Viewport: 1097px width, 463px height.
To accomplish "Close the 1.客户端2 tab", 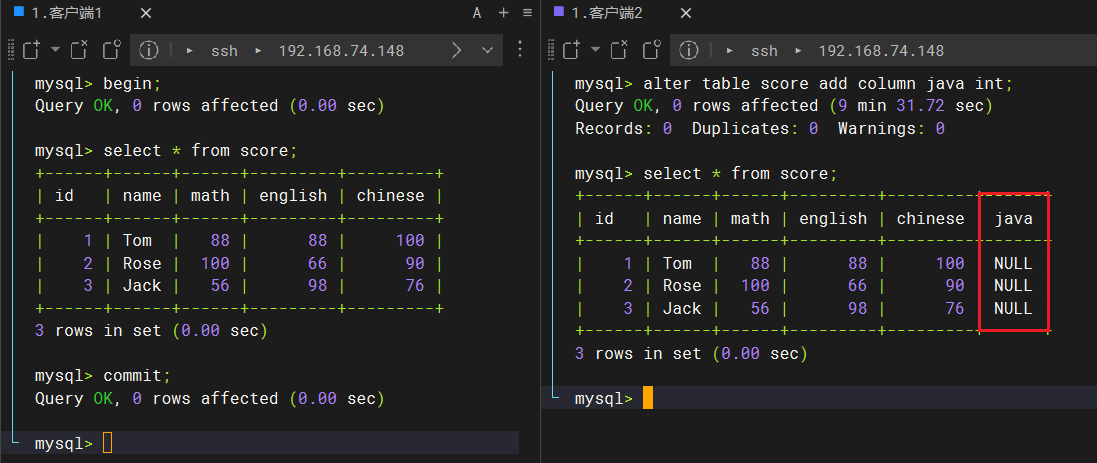I will [x=686, y=13].
